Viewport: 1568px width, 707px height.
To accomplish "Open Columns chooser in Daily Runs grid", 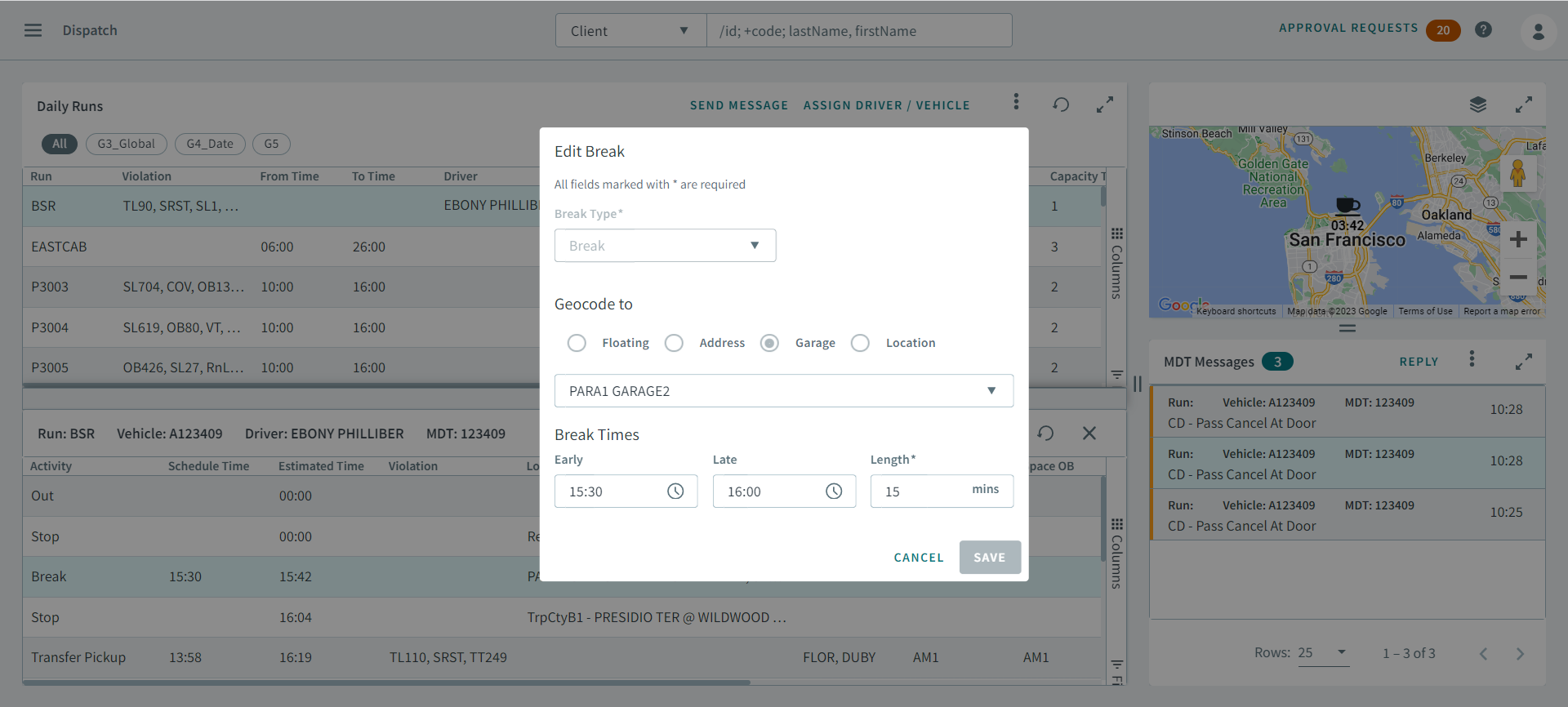I will tap(1116, 263).
